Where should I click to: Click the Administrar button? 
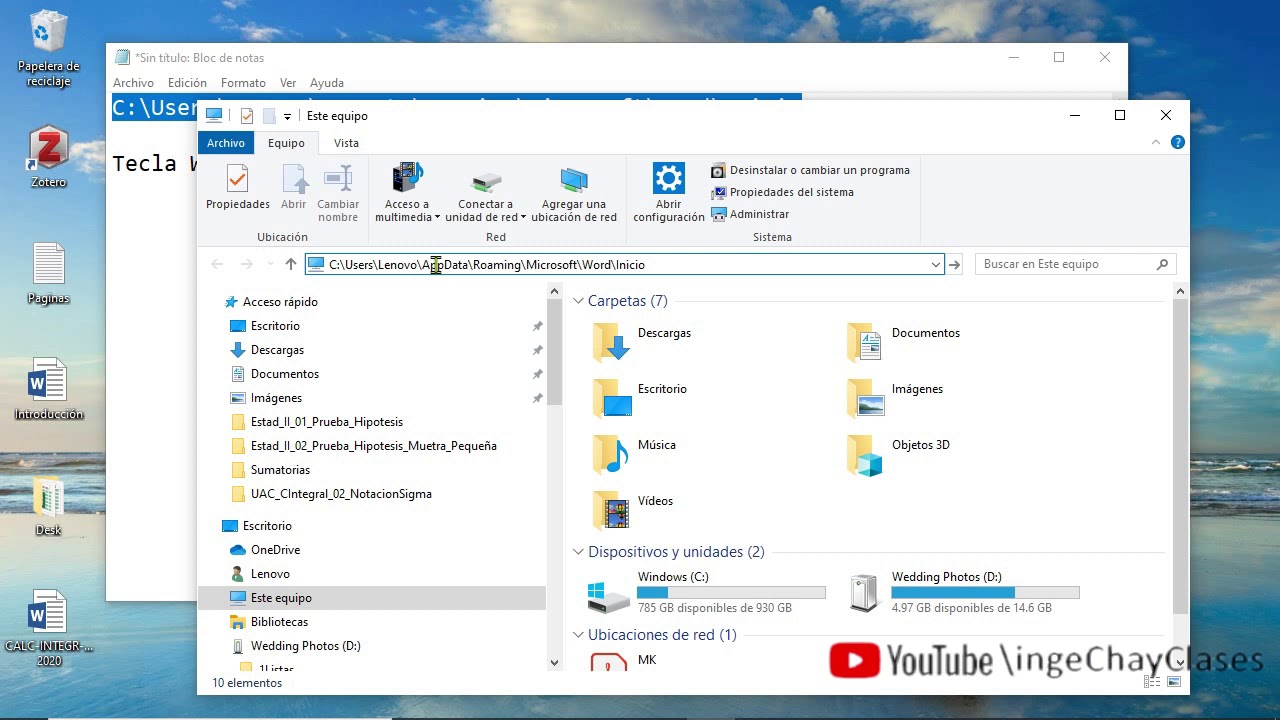point(750,214)
